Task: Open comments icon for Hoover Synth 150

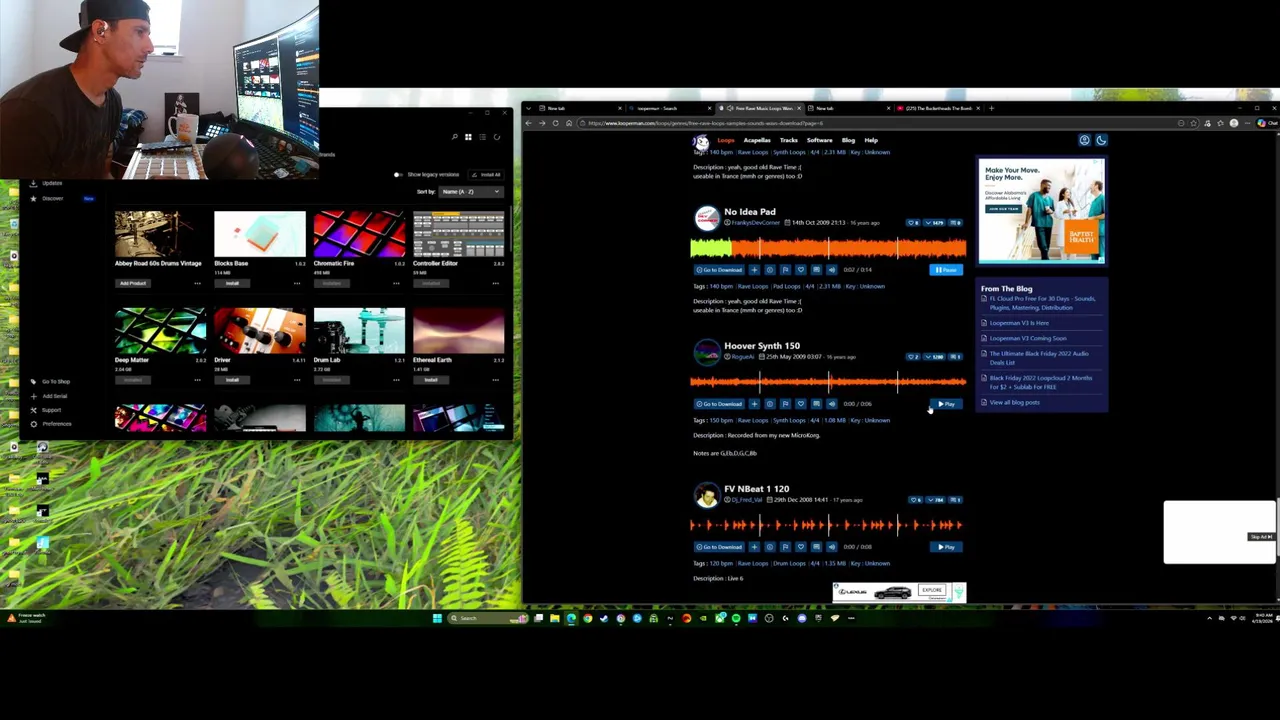Action: tap(816, 404)
